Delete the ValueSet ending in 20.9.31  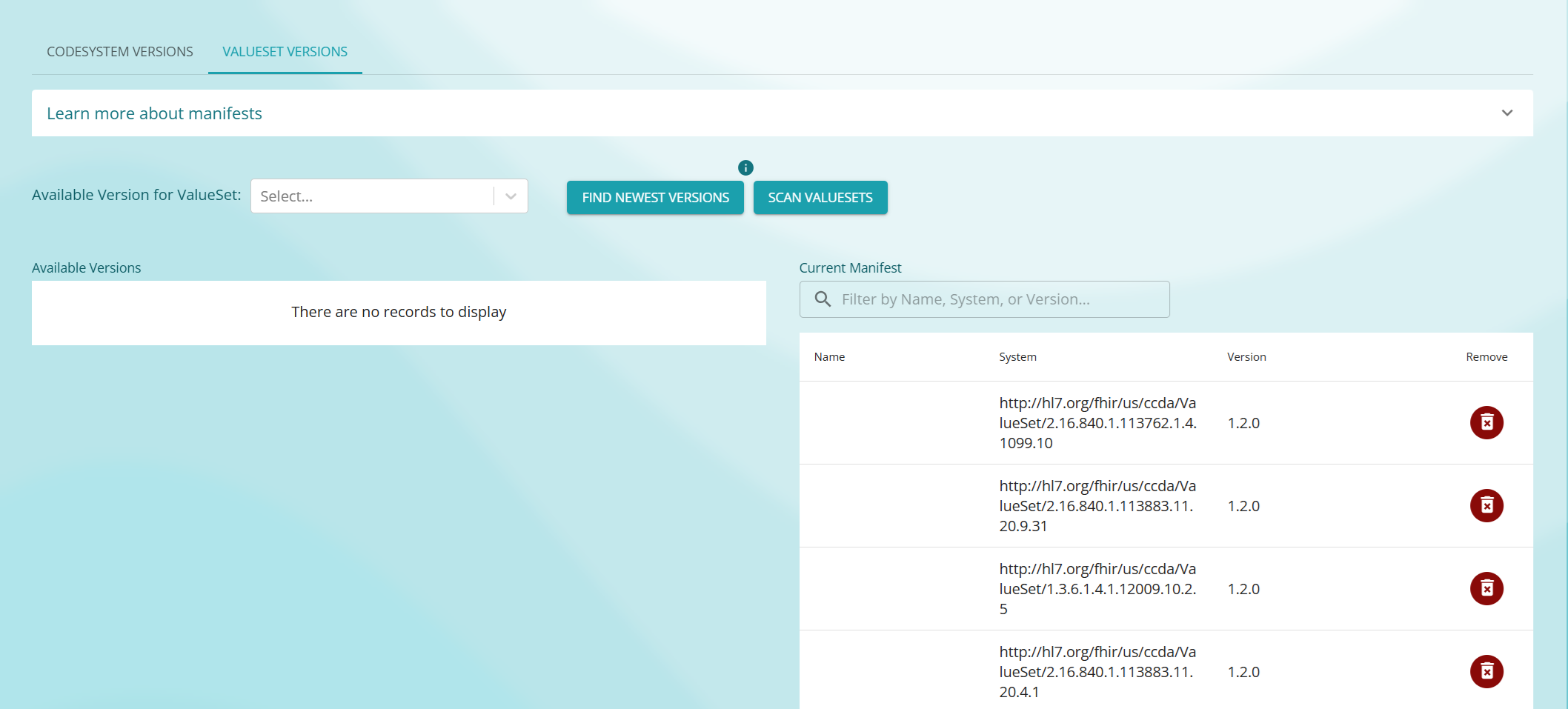pos(1486,506)
